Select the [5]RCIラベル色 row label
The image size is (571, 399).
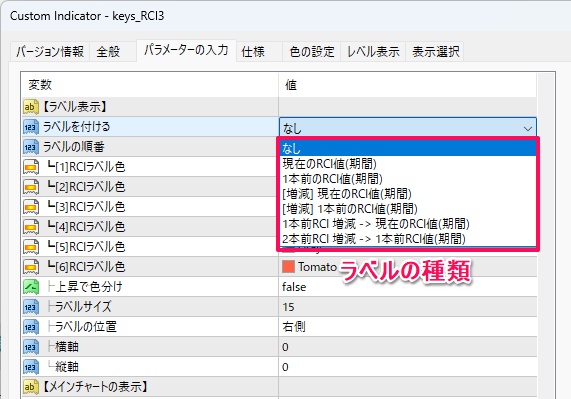[x=86, y=247]
